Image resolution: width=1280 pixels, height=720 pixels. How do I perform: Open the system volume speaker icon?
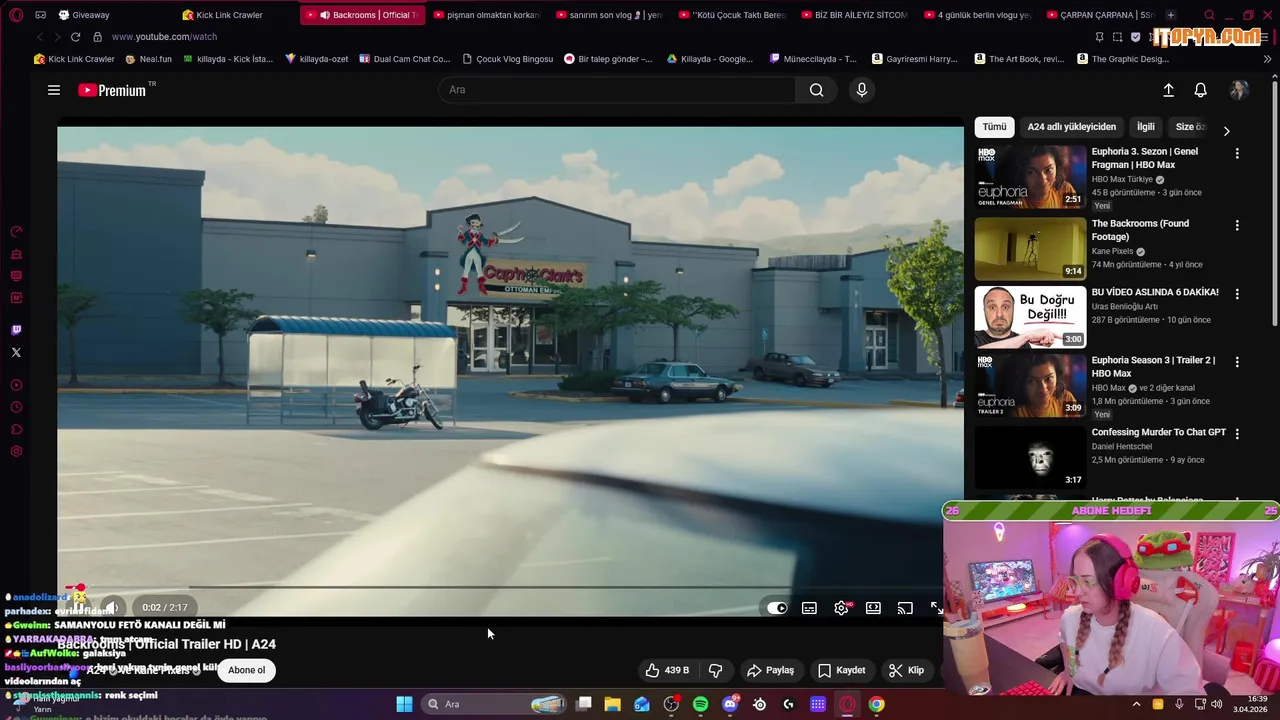point(1216,704)
